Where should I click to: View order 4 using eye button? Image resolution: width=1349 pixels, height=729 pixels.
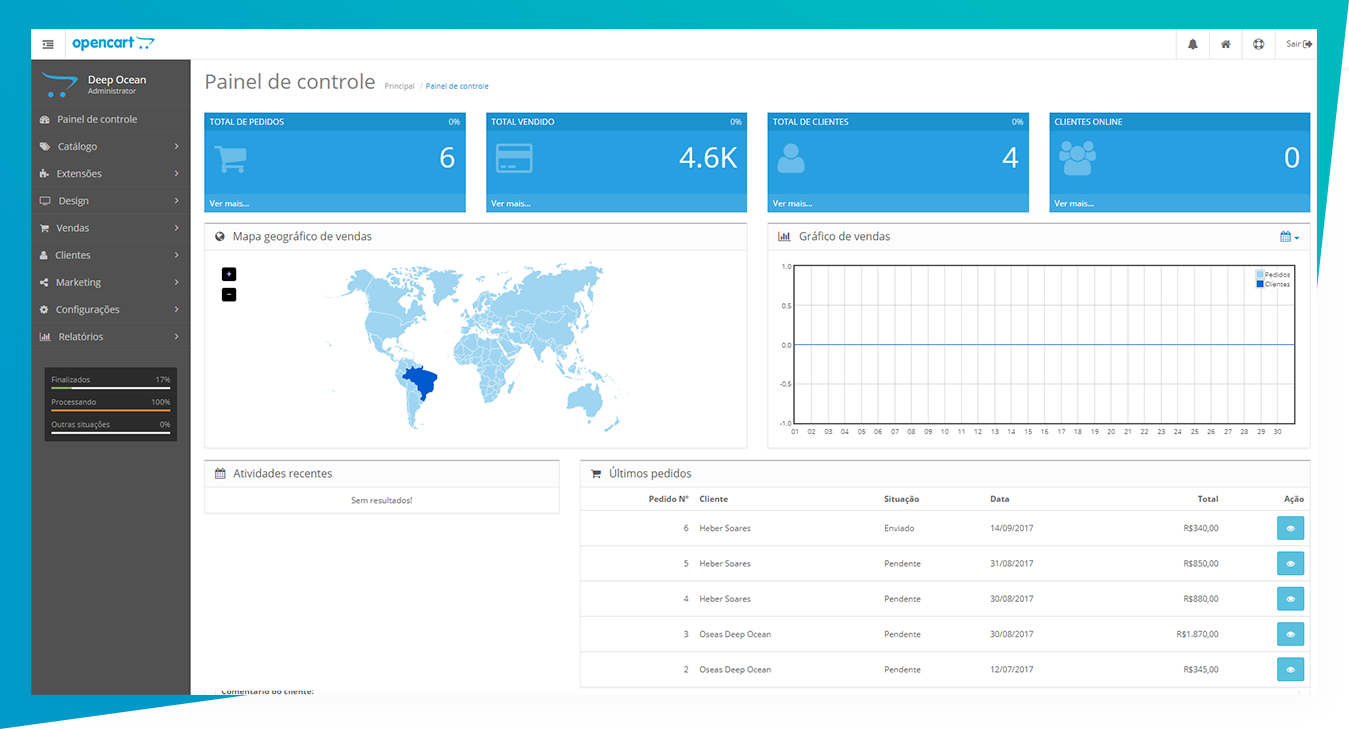[1290, 599]
